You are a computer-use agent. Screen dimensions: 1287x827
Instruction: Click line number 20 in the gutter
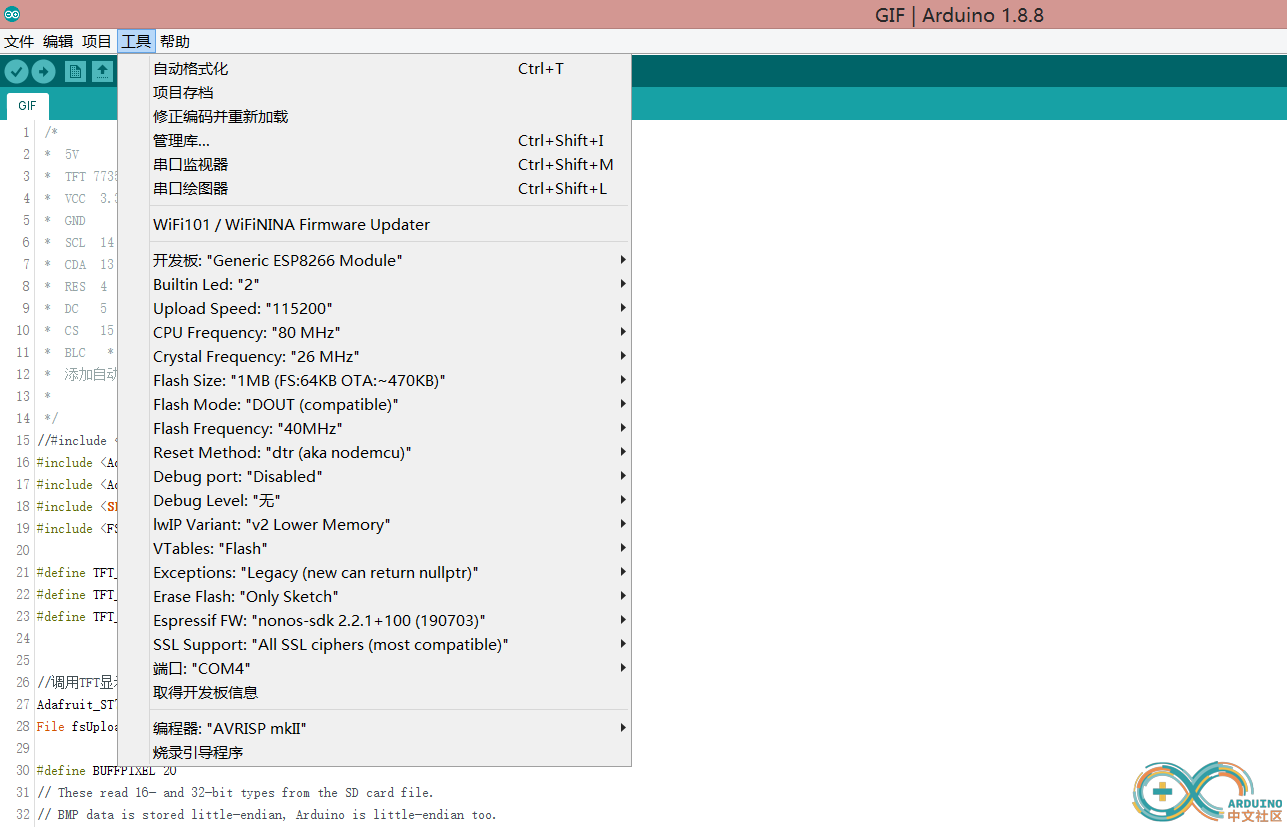pyautogui.click(x=23, y=551)
